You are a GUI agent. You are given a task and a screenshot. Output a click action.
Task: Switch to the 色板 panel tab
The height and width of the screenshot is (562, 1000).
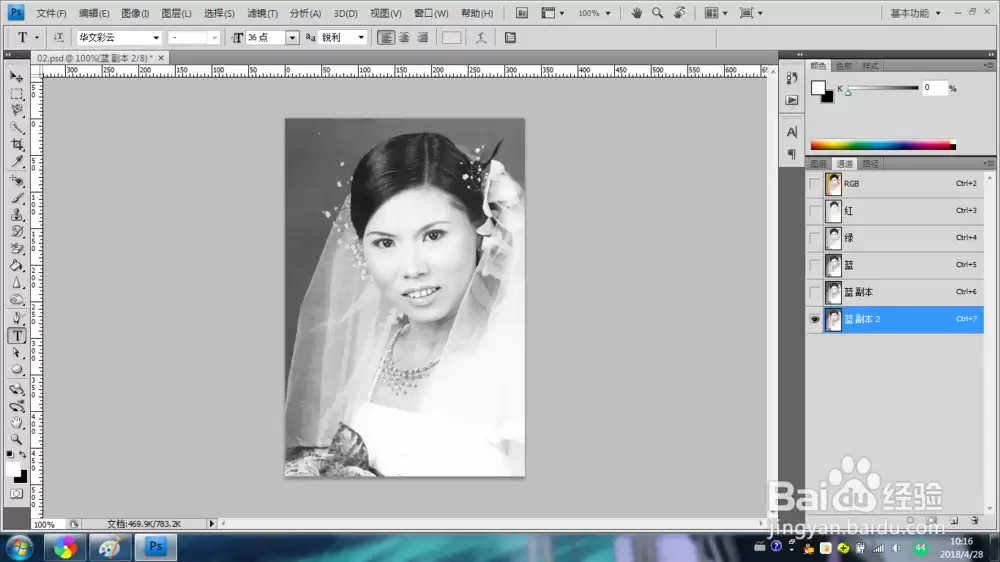tap(844, 66)
